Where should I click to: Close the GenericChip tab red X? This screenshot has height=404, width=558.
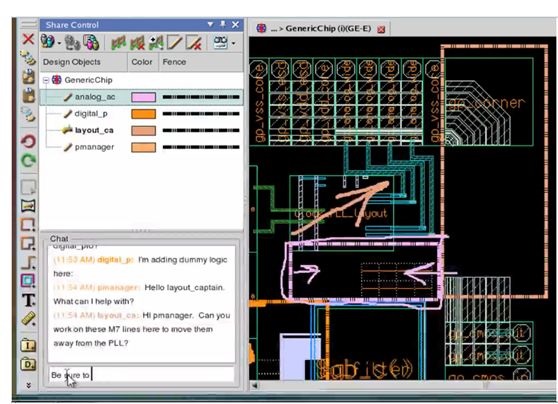click(x=381, y=29)
